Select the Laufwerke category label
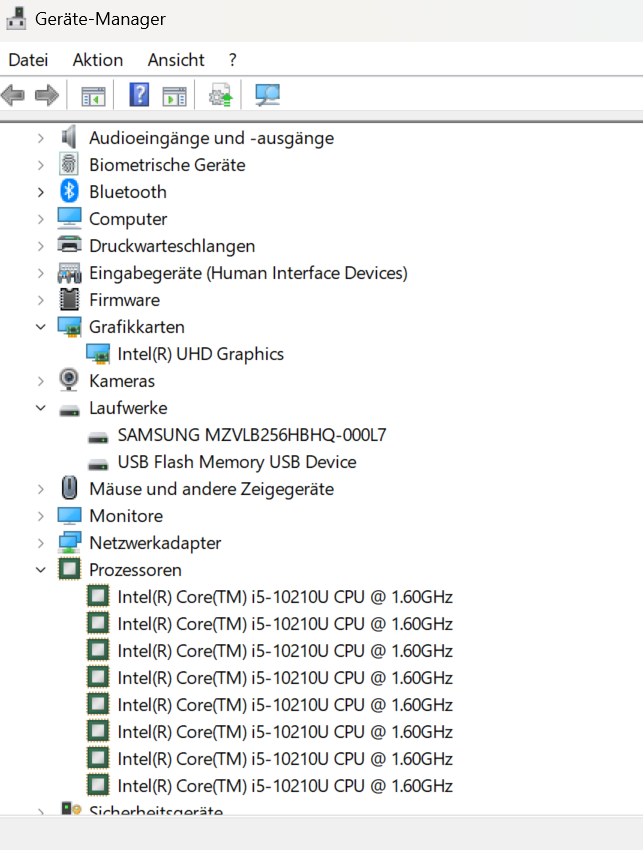This screenshot has width=643, height=850. (x=128, y=408)
